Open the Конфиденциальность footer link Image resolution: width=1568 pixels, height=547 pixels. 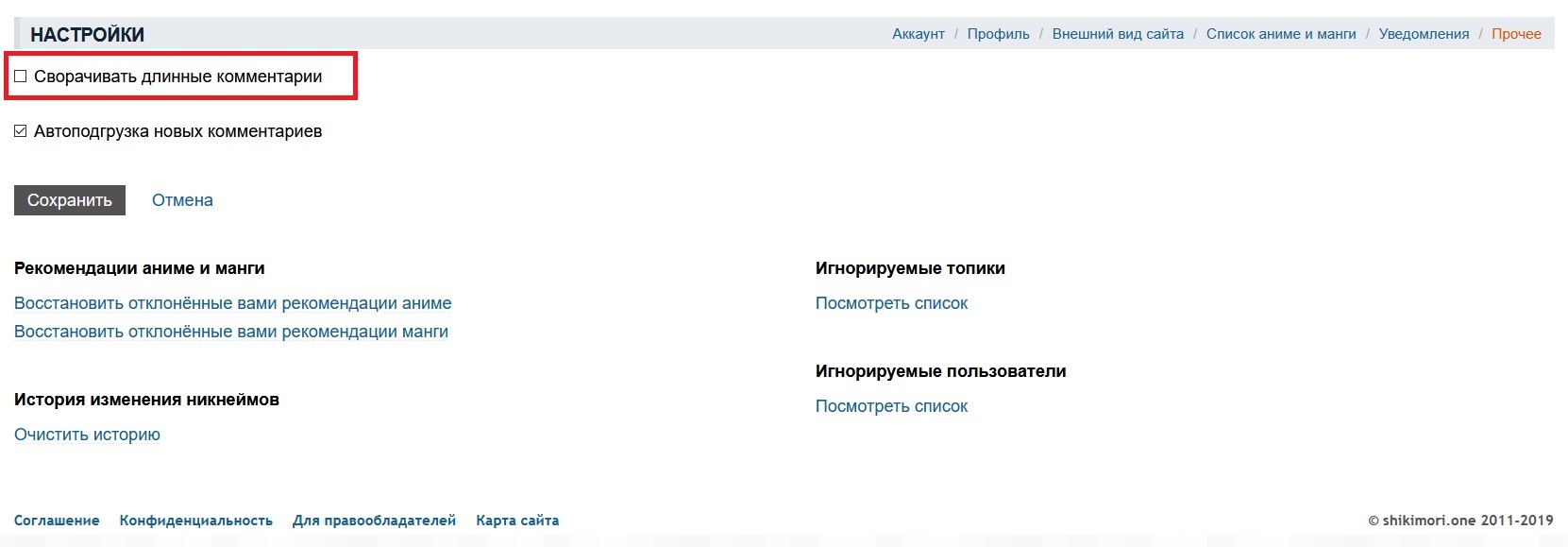195,521
